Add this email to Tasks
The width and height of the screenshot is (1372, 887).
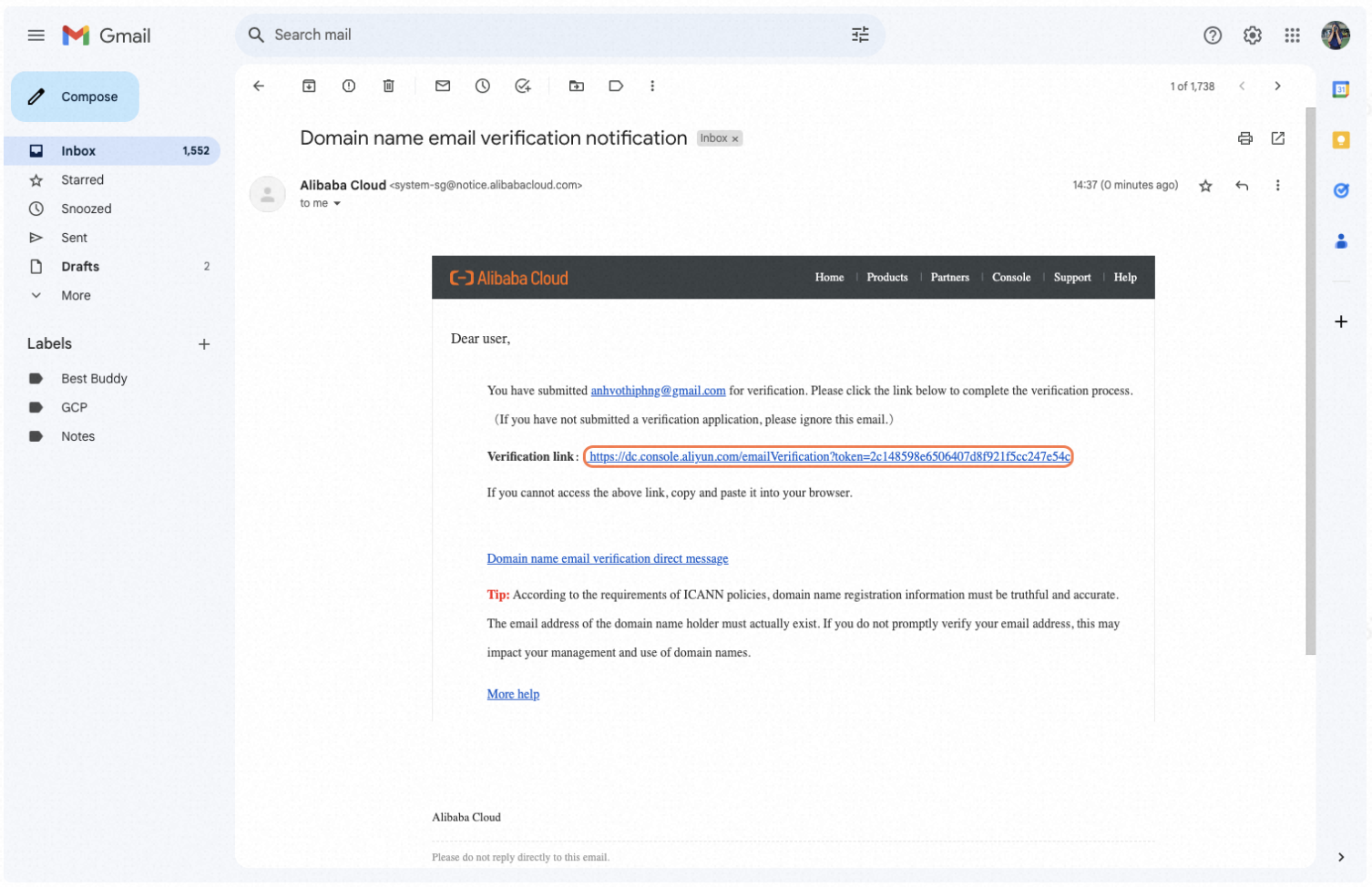coord(522,86)
